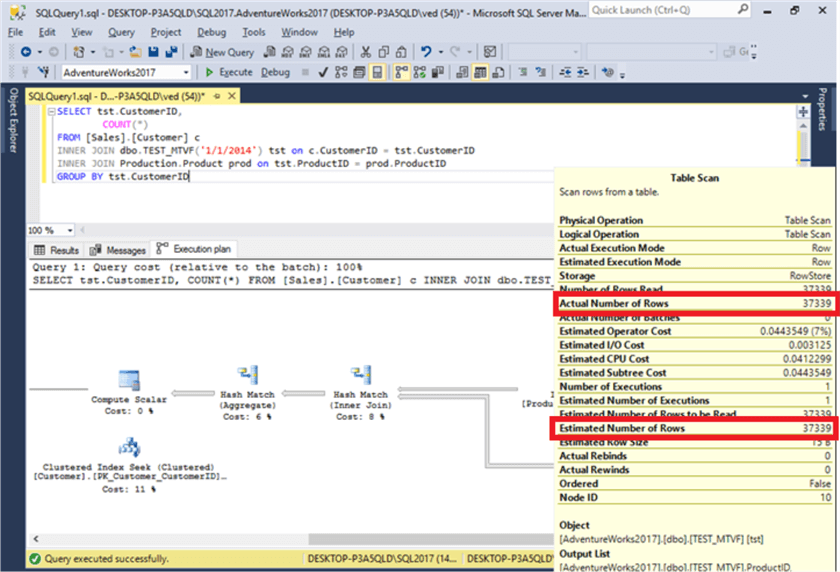
Task: Select the Hash Match (Inner Join) operator
Action: (361, 393)
